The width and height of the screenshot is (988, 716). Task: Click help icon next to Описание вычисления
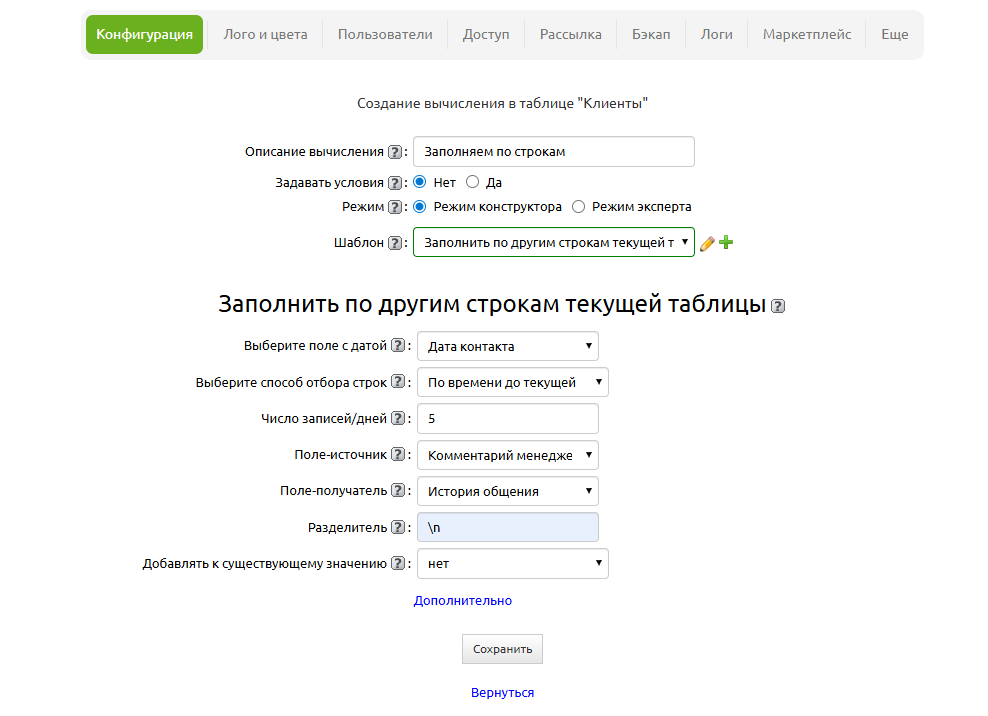(x=394, y=152)
